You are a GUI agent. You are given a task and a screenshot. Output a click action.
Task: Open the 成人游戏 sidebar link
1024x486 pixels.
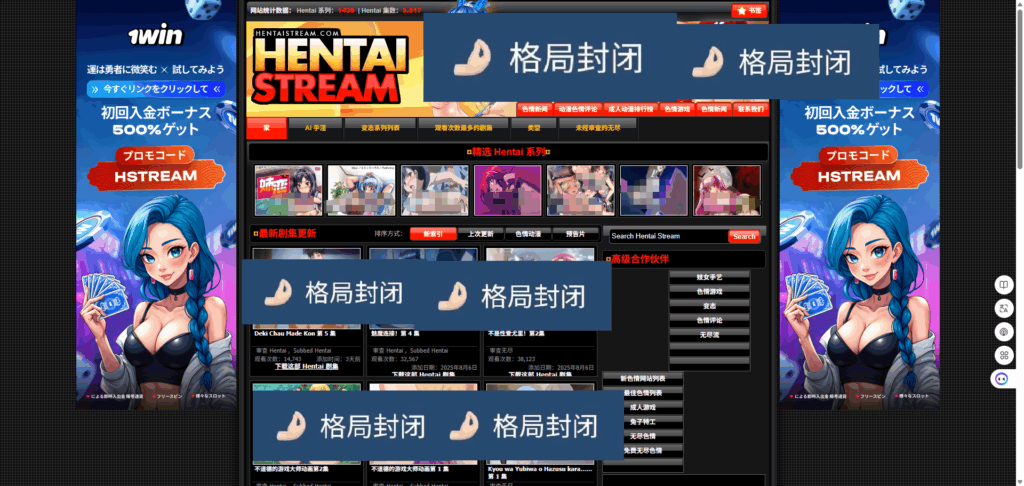[643, 407]
